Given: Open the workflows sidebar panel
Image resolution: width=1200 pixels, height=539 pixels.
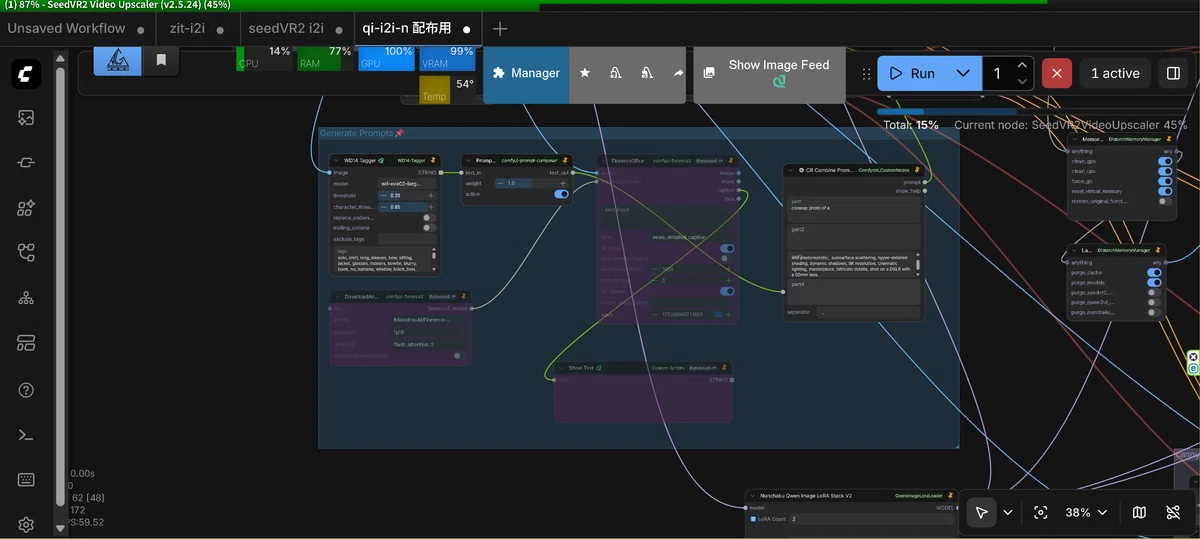Looking at the screenshot, I should [27, 253].
